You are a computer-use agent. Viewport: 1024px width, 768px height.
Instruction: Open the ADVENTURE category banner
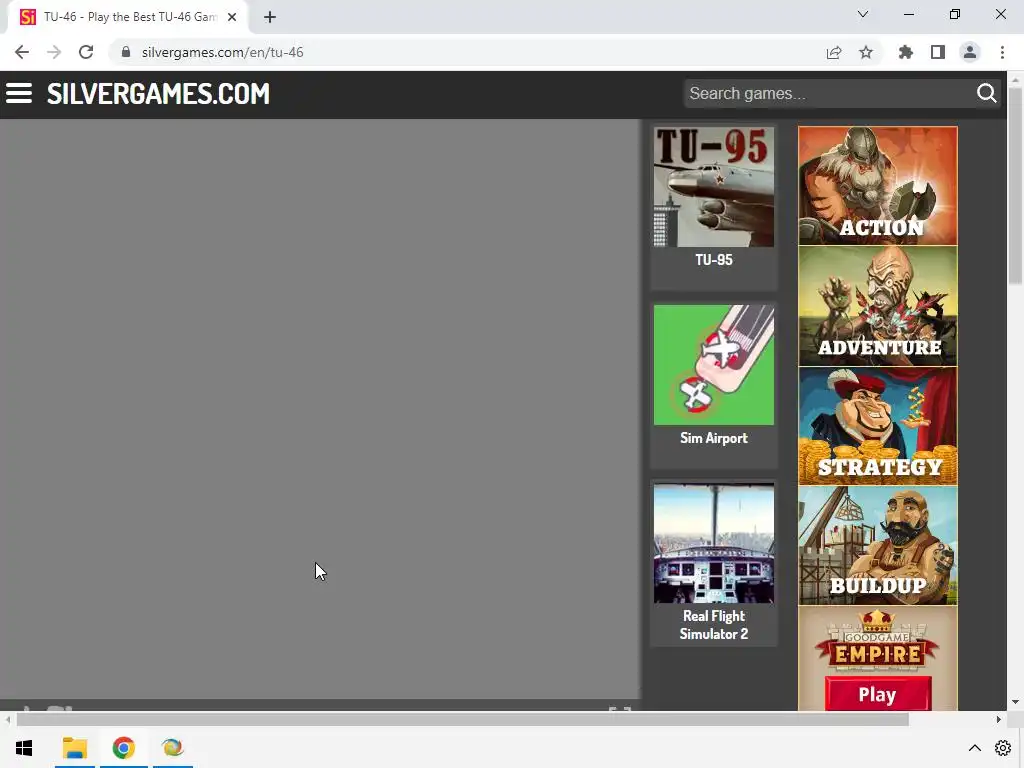878,306
